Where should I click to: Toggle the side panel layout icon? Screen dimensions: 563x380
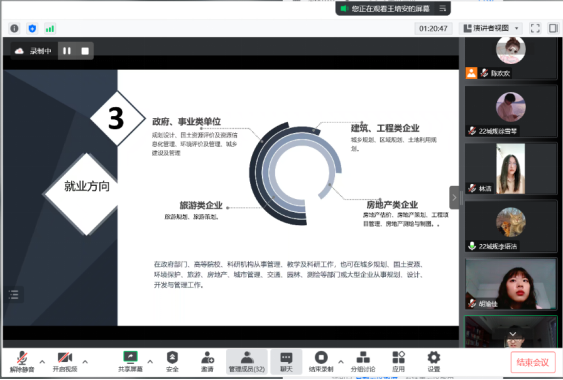pyautogui.click(x=553, y=28)
